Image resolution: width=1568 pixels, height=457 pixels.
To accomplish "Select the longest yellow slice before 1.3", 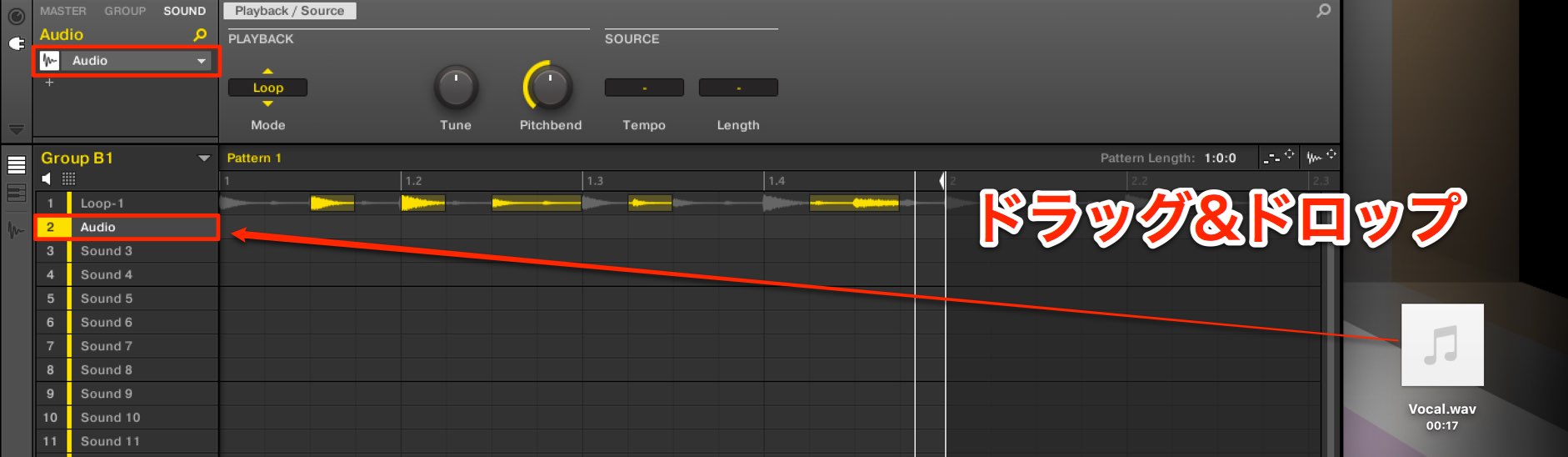I will click(x=537, y=203).
